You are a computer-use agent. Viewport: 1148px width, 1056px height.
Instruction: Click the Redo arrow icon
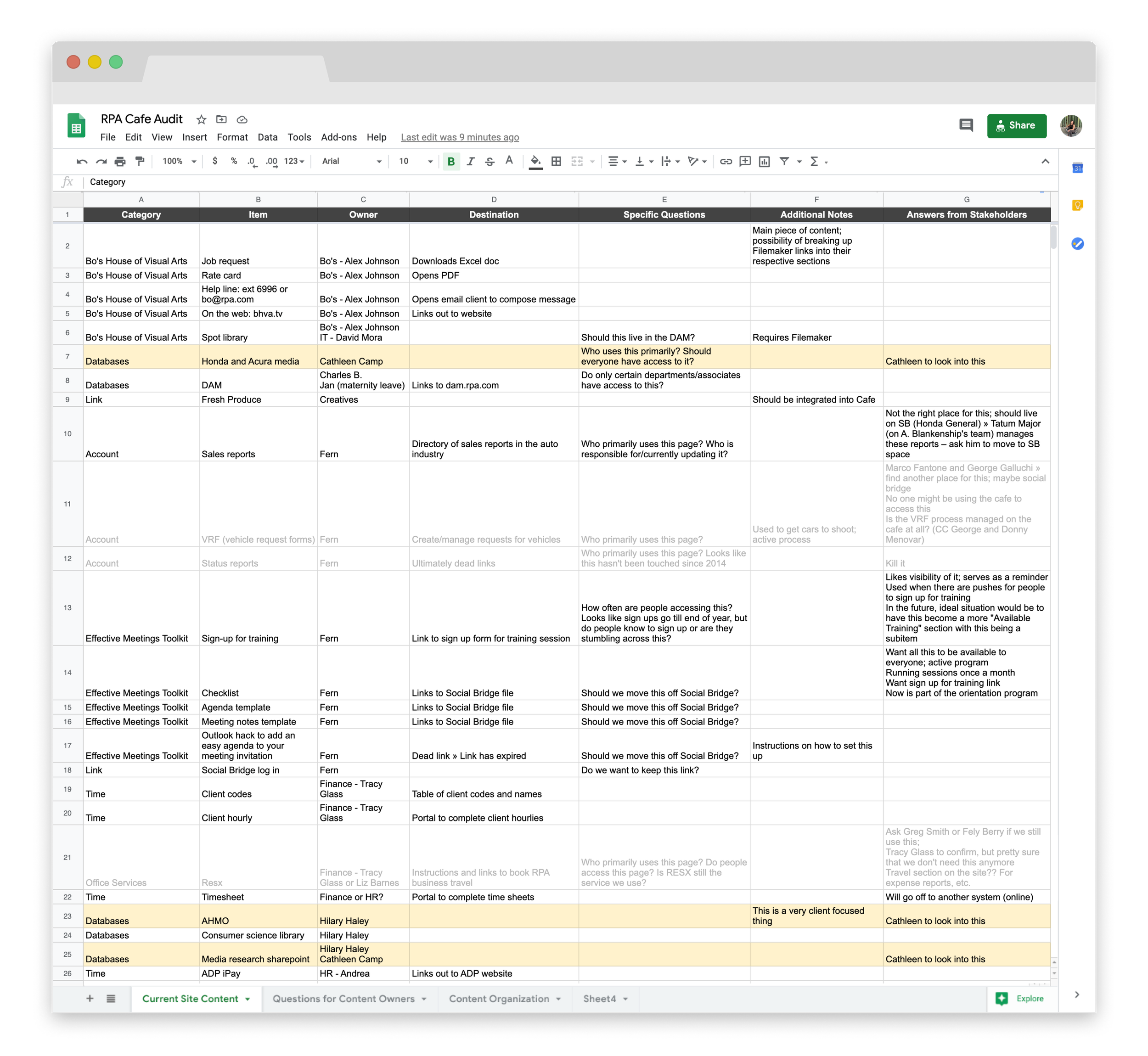pos(101,162)
